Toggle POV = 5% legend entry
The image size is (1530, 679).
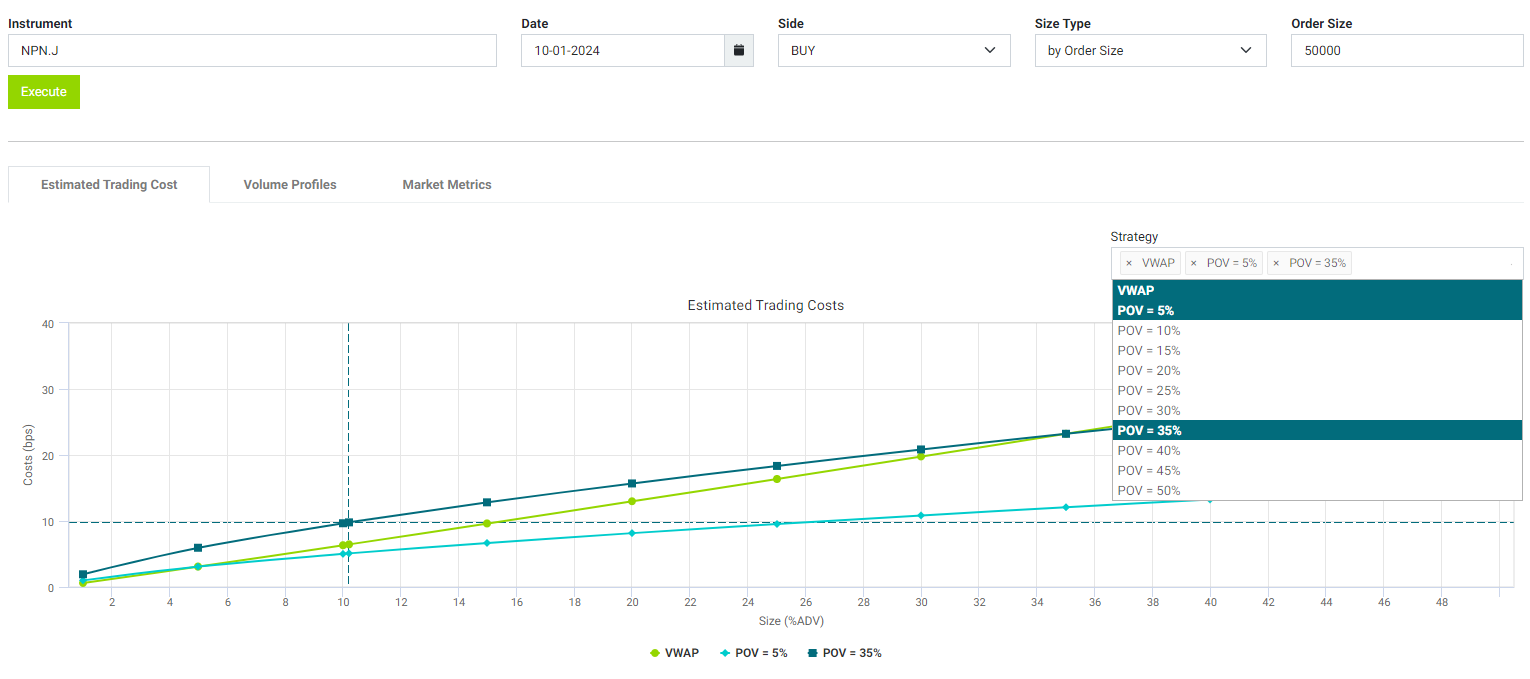pyautogui.click(x=753, y=653)
